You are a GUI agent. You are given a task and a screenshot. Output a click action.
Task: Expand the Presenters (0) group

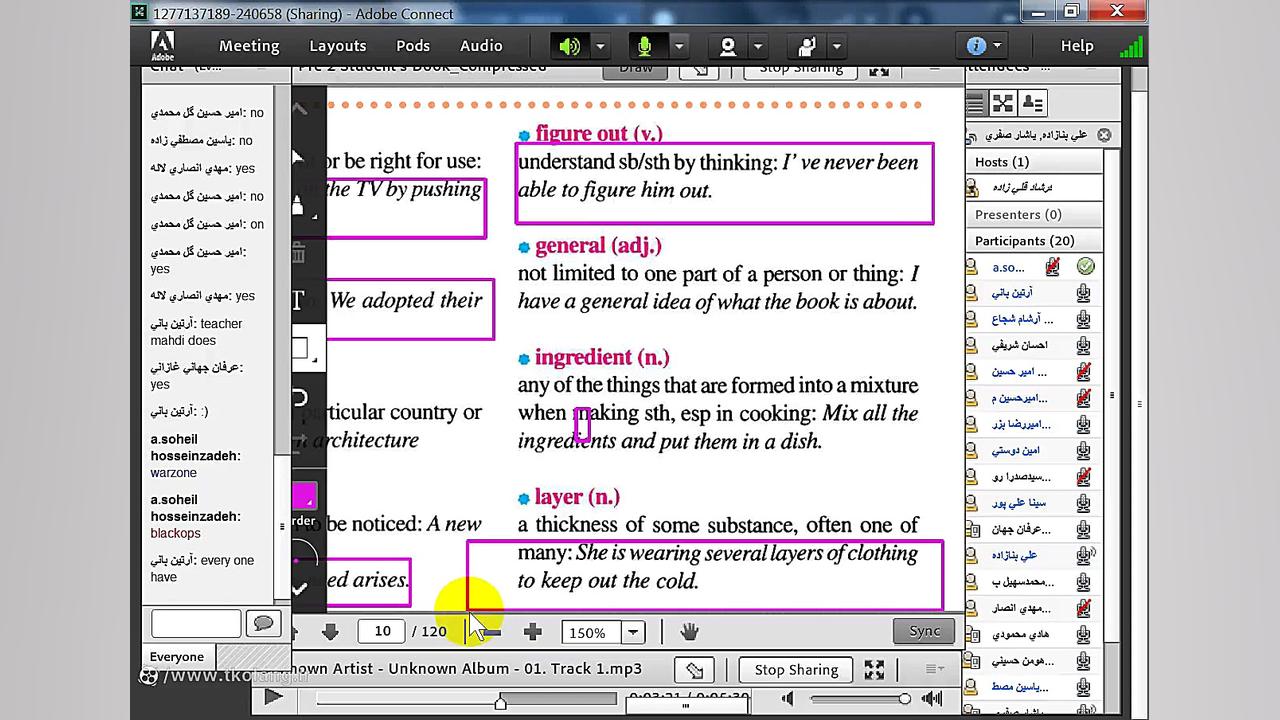(x=1034, y=214)
